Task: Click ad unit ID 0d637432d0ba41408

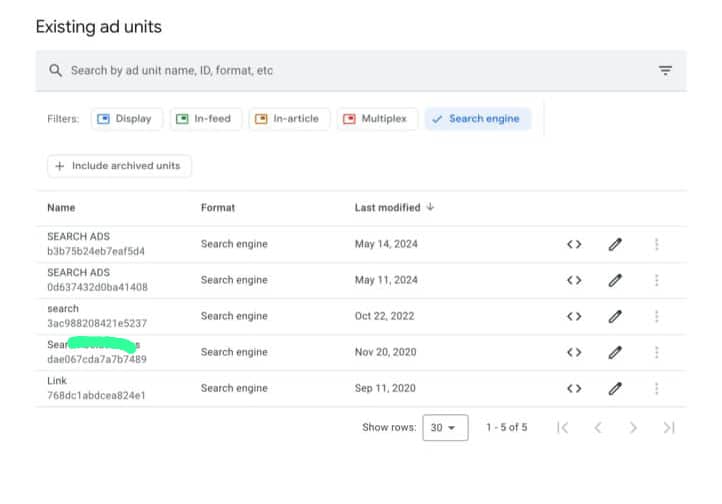Action: click(97, 287)
